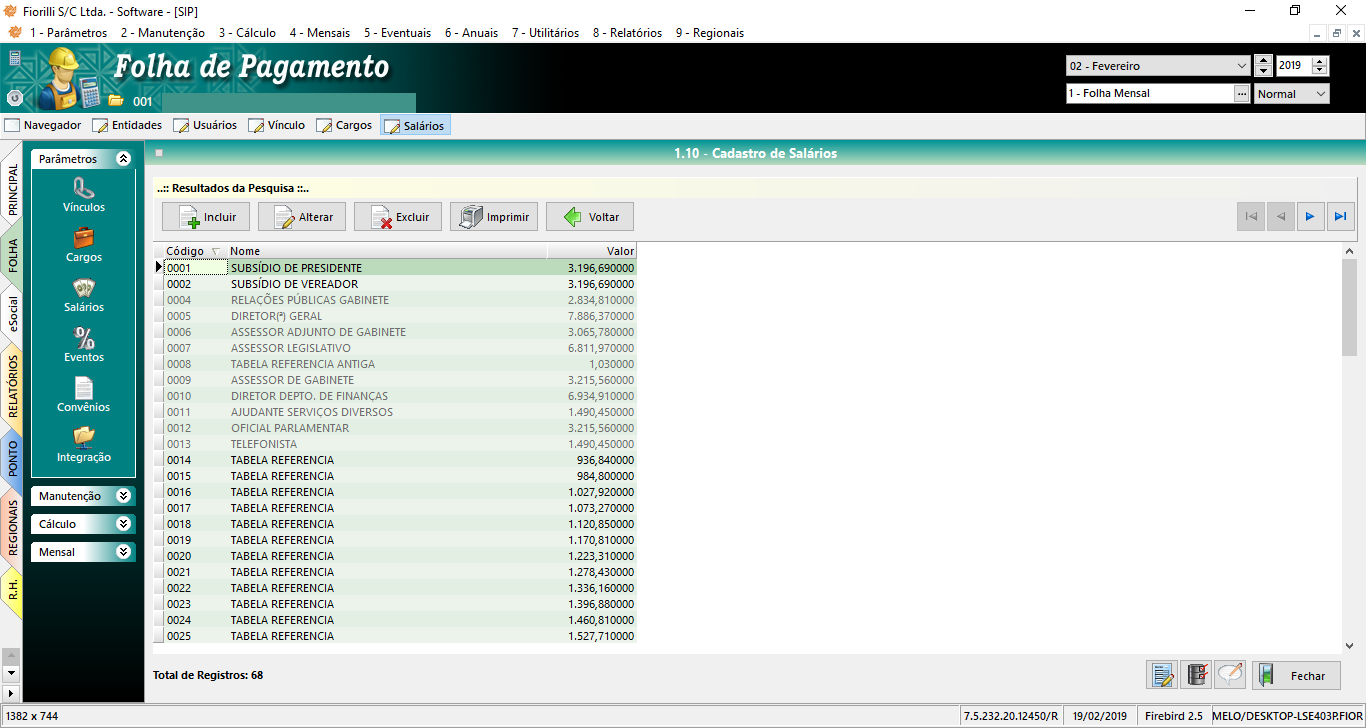The height and width of the screenshot is (728, 1369).
Task: Click the Incluir button
Action: pos(206,217)
